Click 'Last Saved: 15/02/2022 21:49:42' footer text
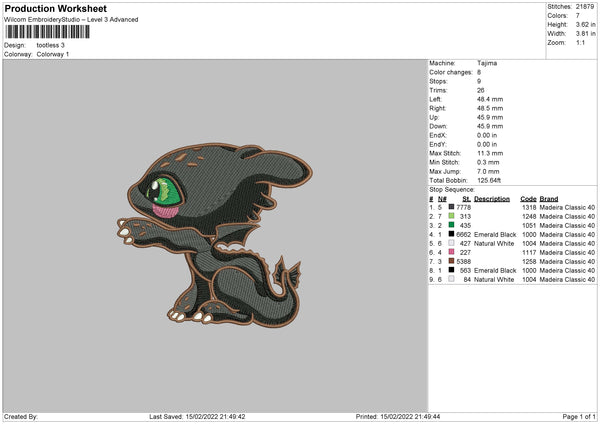 click(x=197, y=416)
